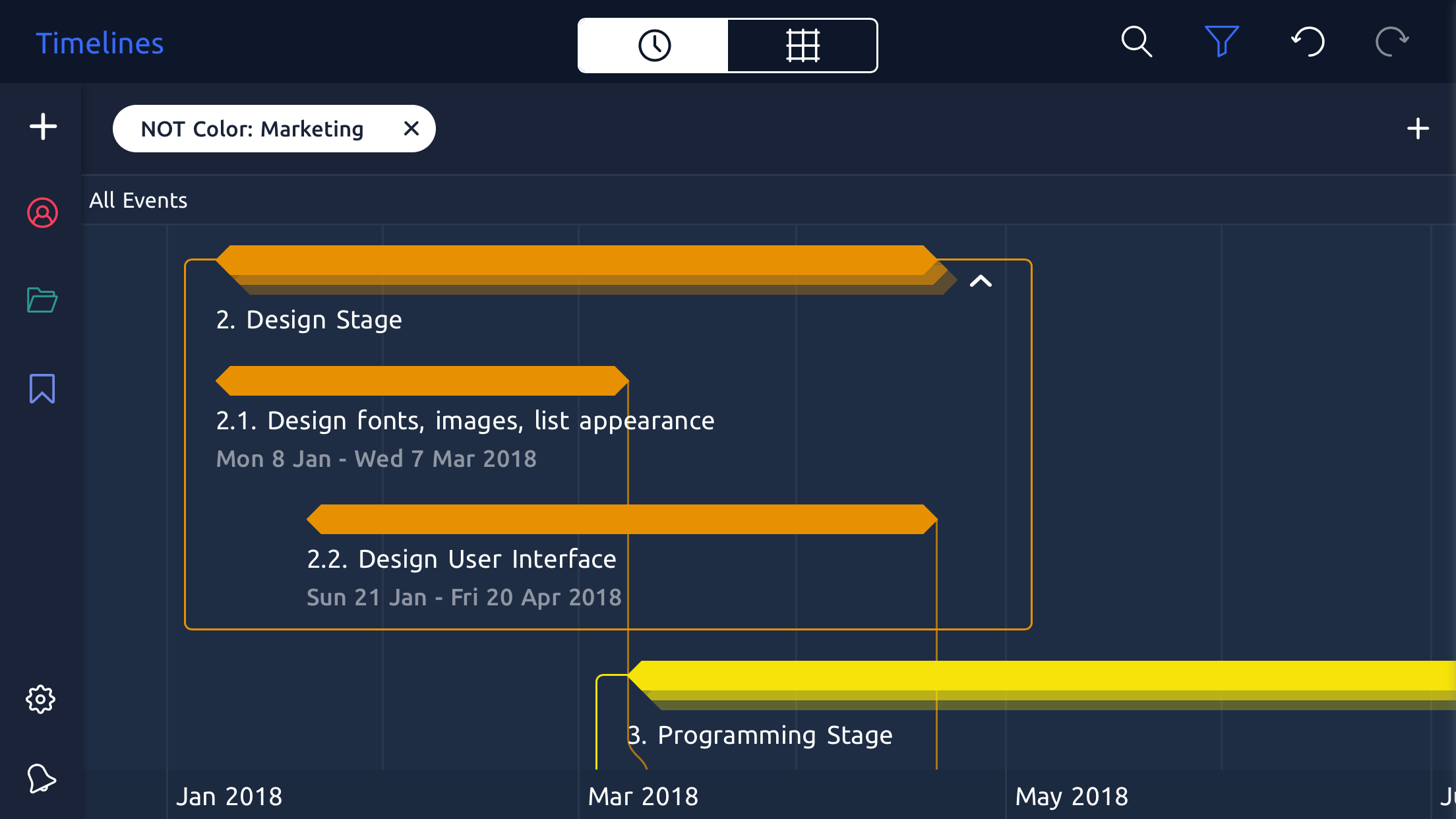Screen dimensions: 1456x819
Task: Collapse the Design Stage group chevron
Action: click(x=981, y=282)
